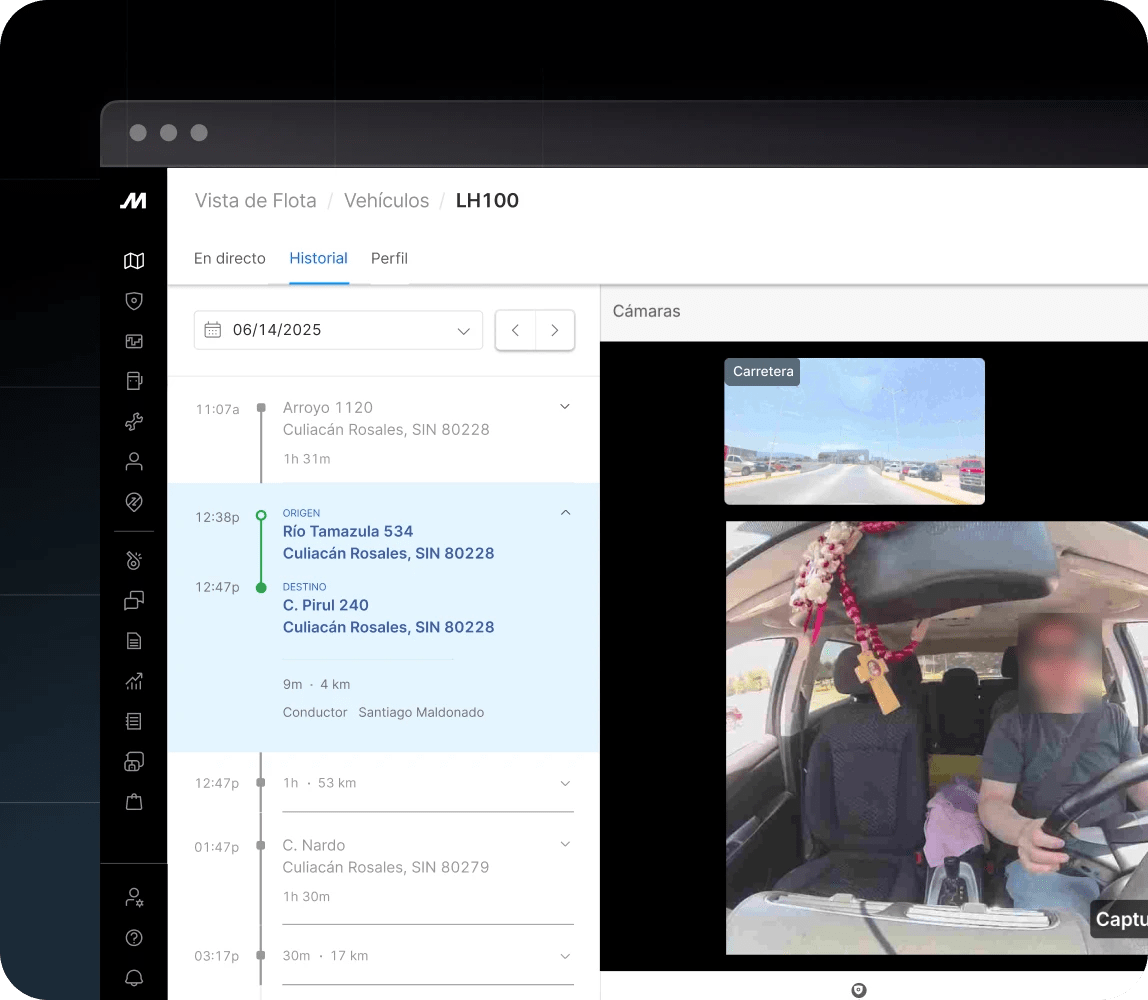Open Reports via the chart icon
This screenshot has width=1148, height=1000.
pos(134,681)
